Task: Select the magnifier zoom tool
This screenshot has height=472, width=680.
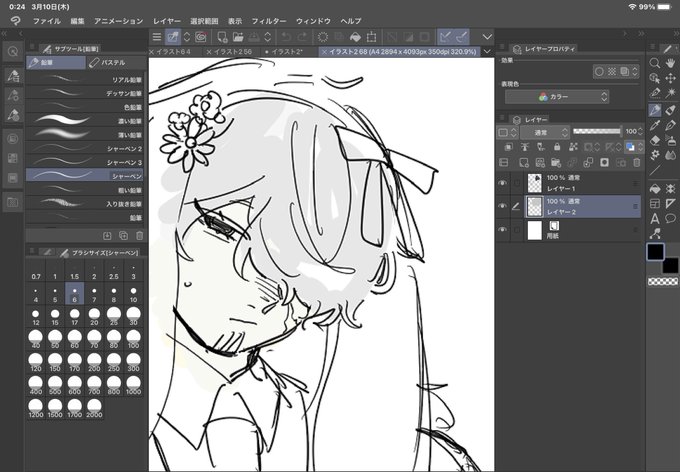Action: click(654, 63)
